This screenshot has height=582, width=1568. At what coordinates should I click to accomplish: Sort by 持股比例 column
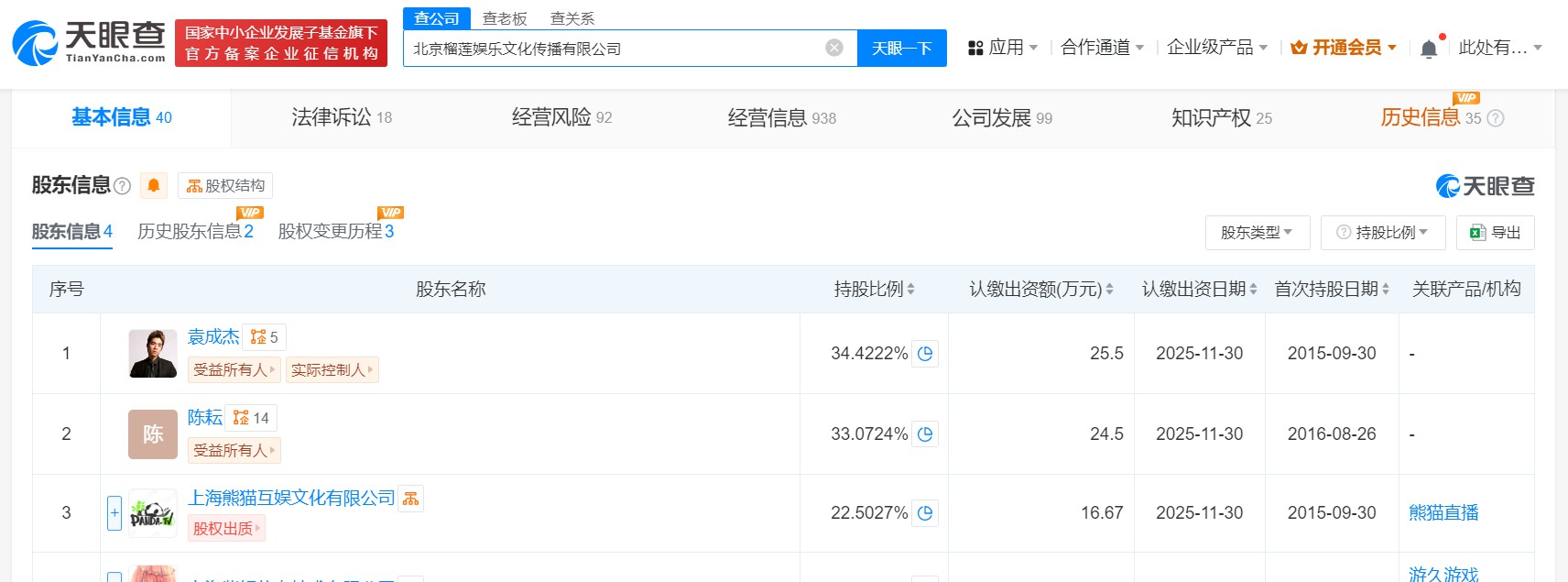click(910, 290)
